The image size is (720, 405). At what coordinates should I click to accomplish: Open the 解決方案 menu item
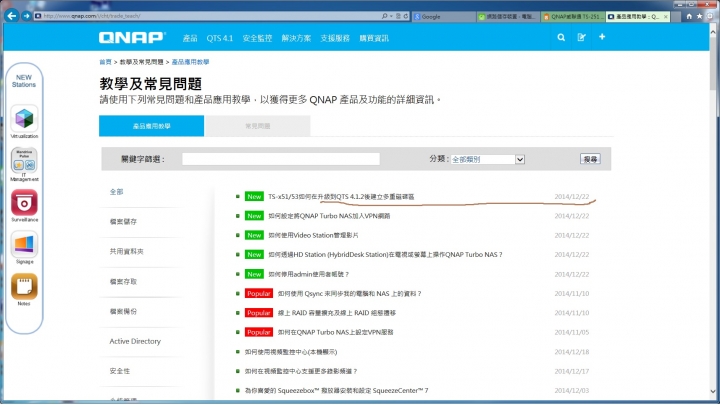pos(296,38)
